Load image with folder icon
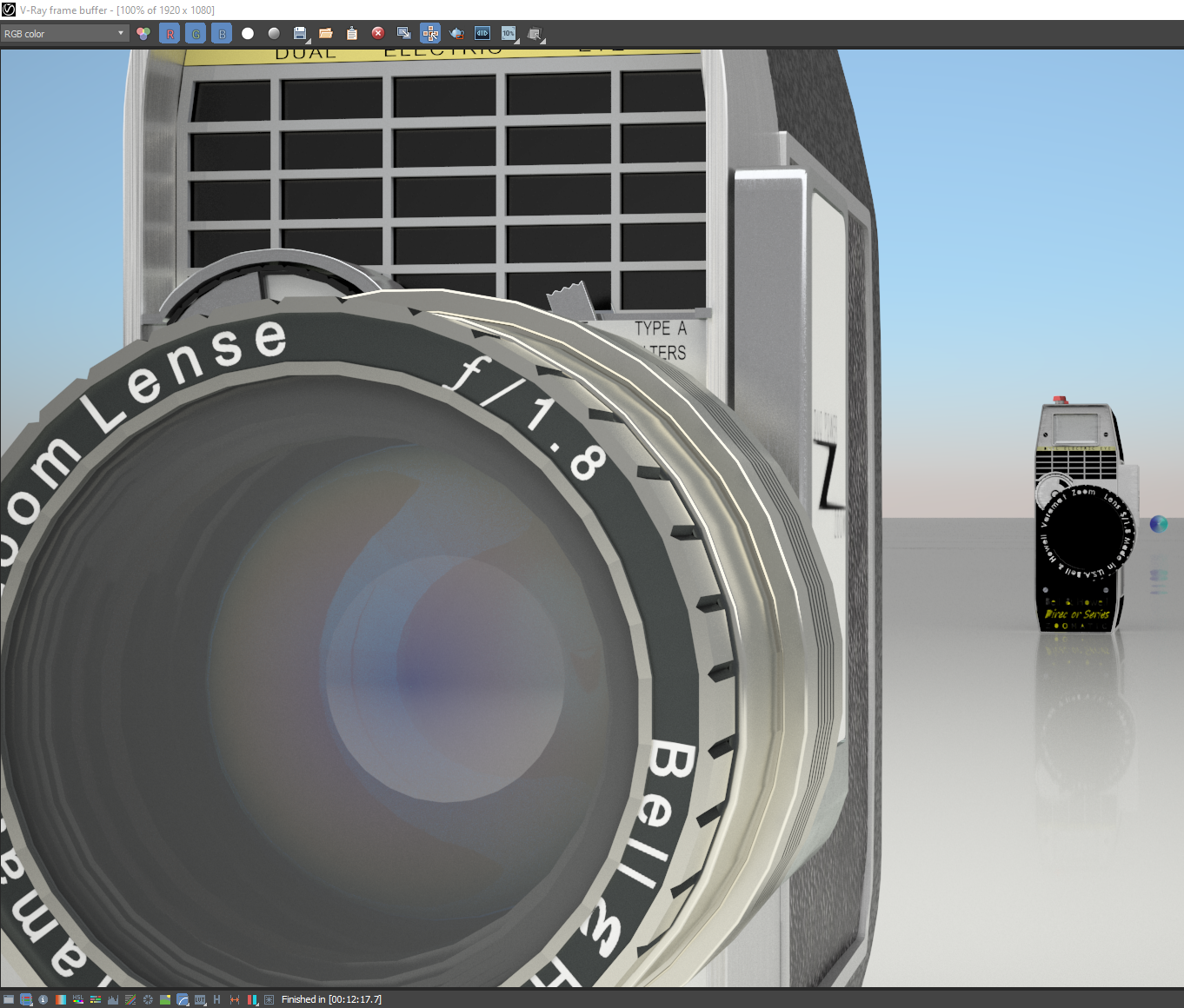The height and width of the screenshot is (1008, 1184). (x=326, y=33)
